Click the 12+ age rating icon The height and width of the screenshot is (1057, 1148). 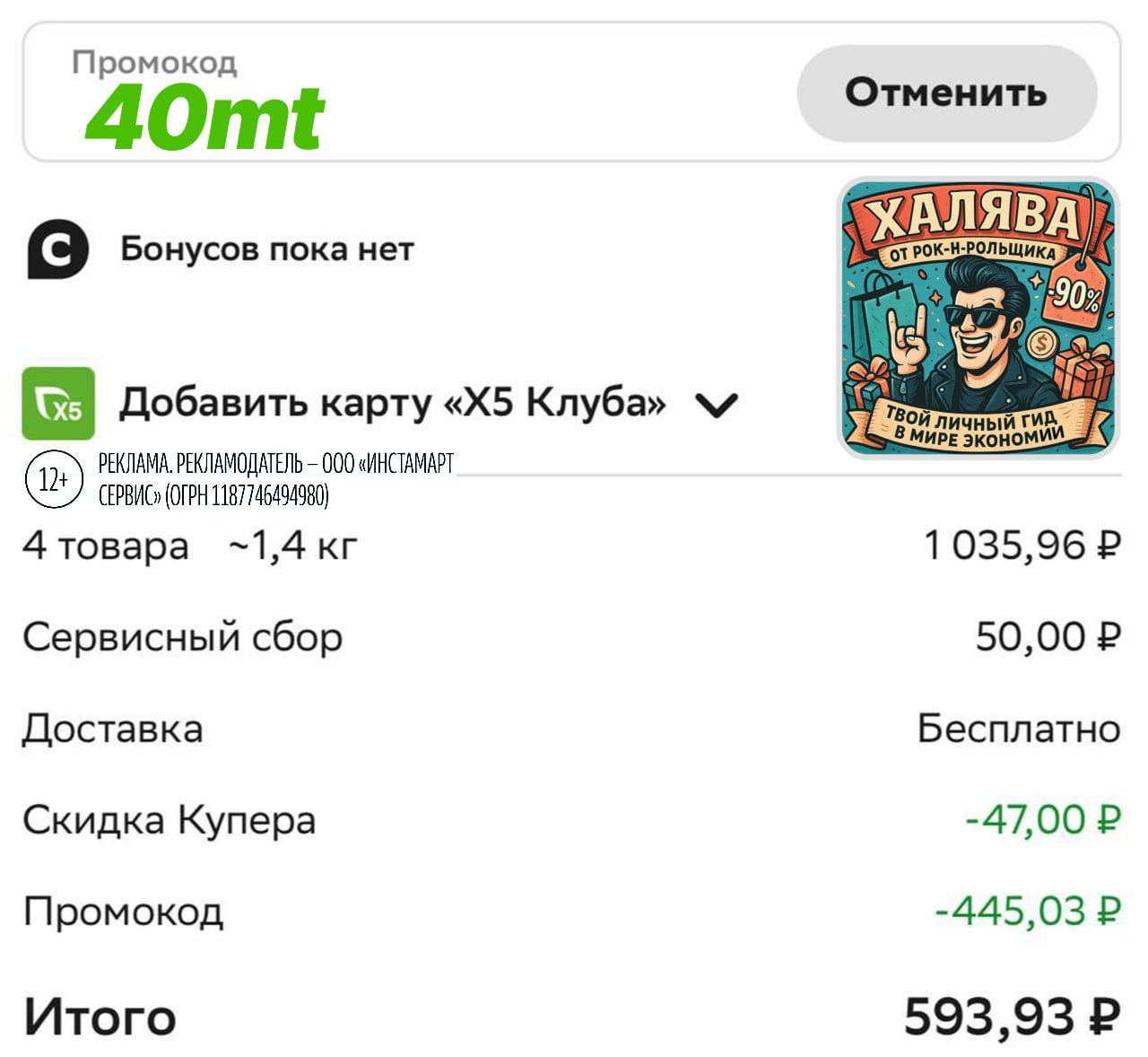coord(54,480)
